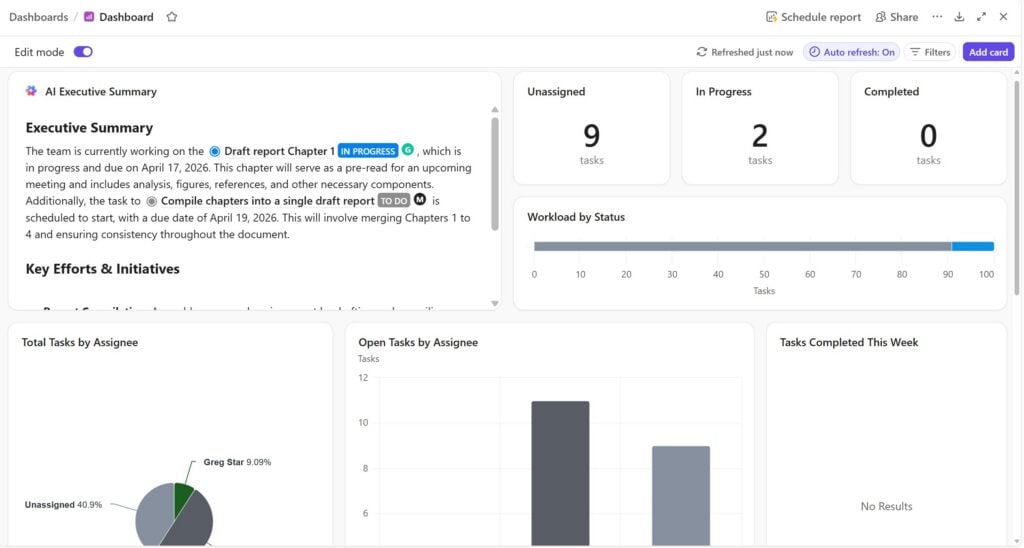Click the Add card button

point(988,52)
